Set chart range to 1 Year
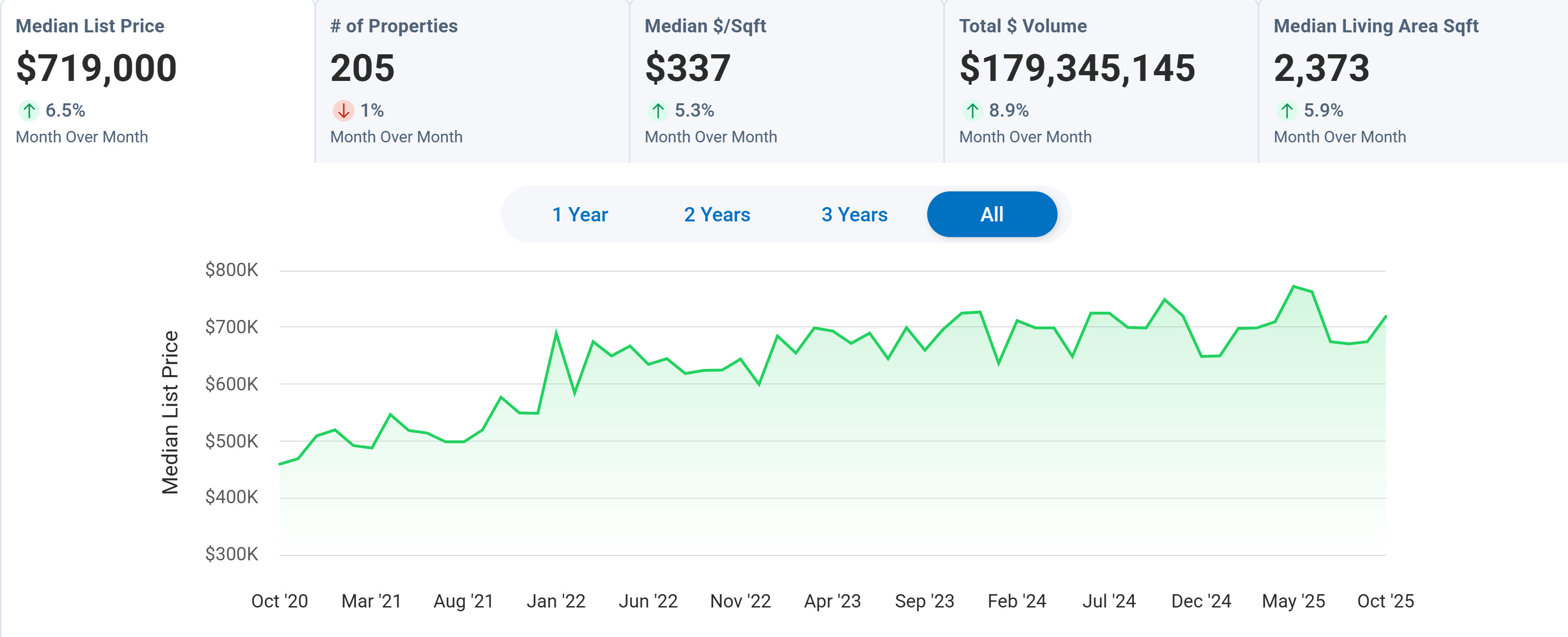This screenshot has width=1568, height=637. (579, 214)
